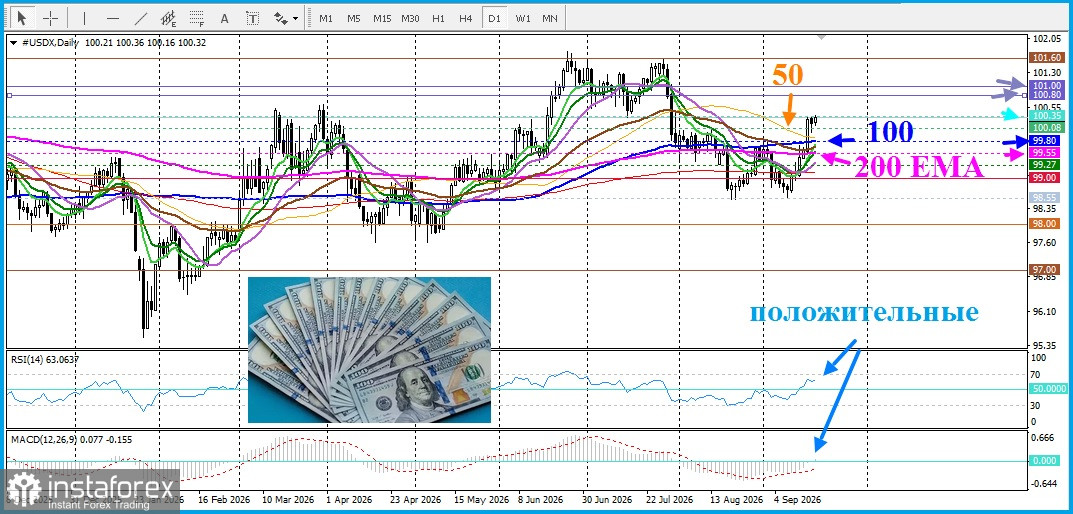Switch chart to M30 timeframe
Viewport: 1073px width, 514px height.
pyautogui.click(x=411, y=18)
